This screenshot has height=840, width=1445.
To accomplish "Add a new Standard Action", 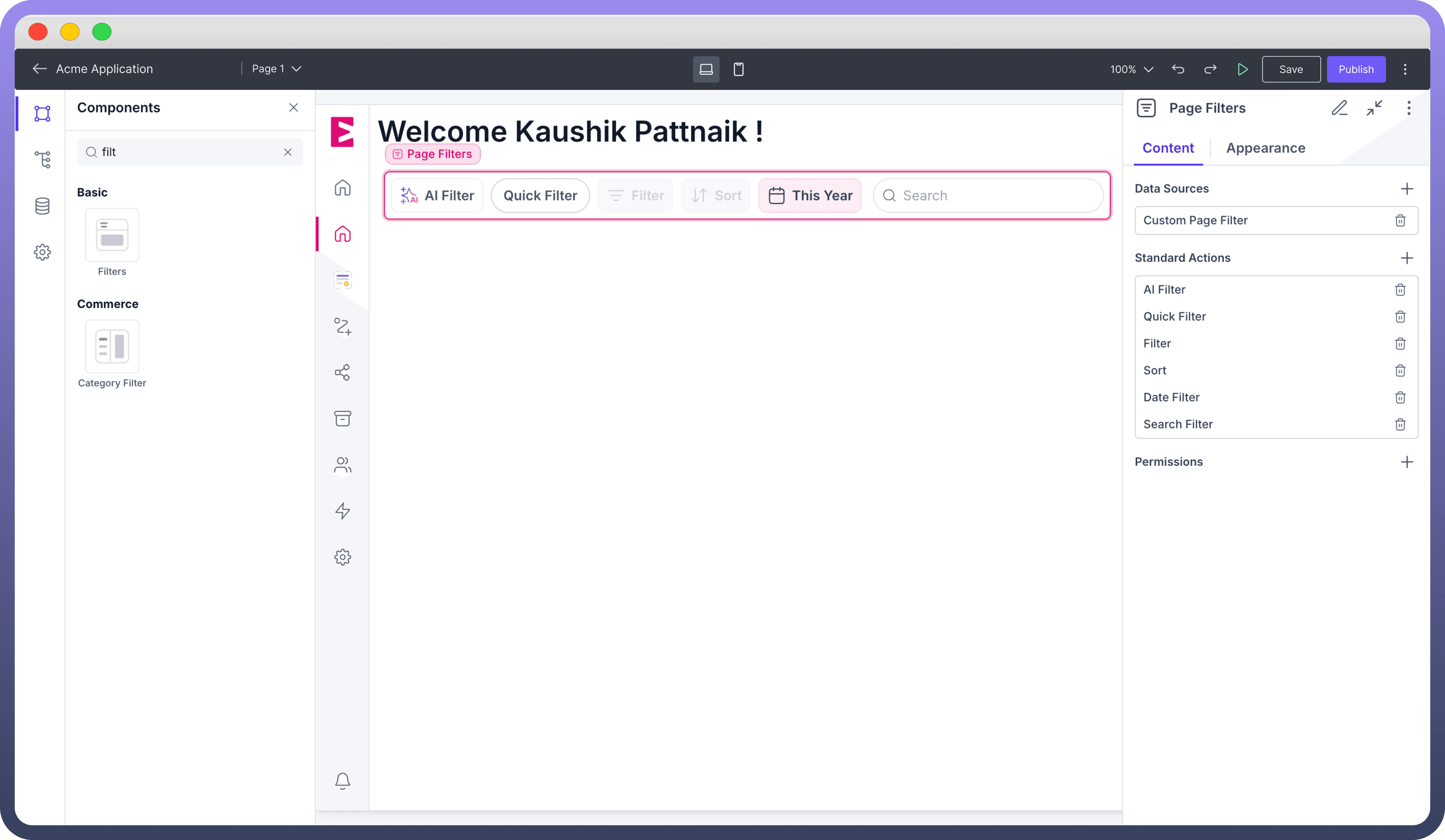I will [x=1407, y=258].
